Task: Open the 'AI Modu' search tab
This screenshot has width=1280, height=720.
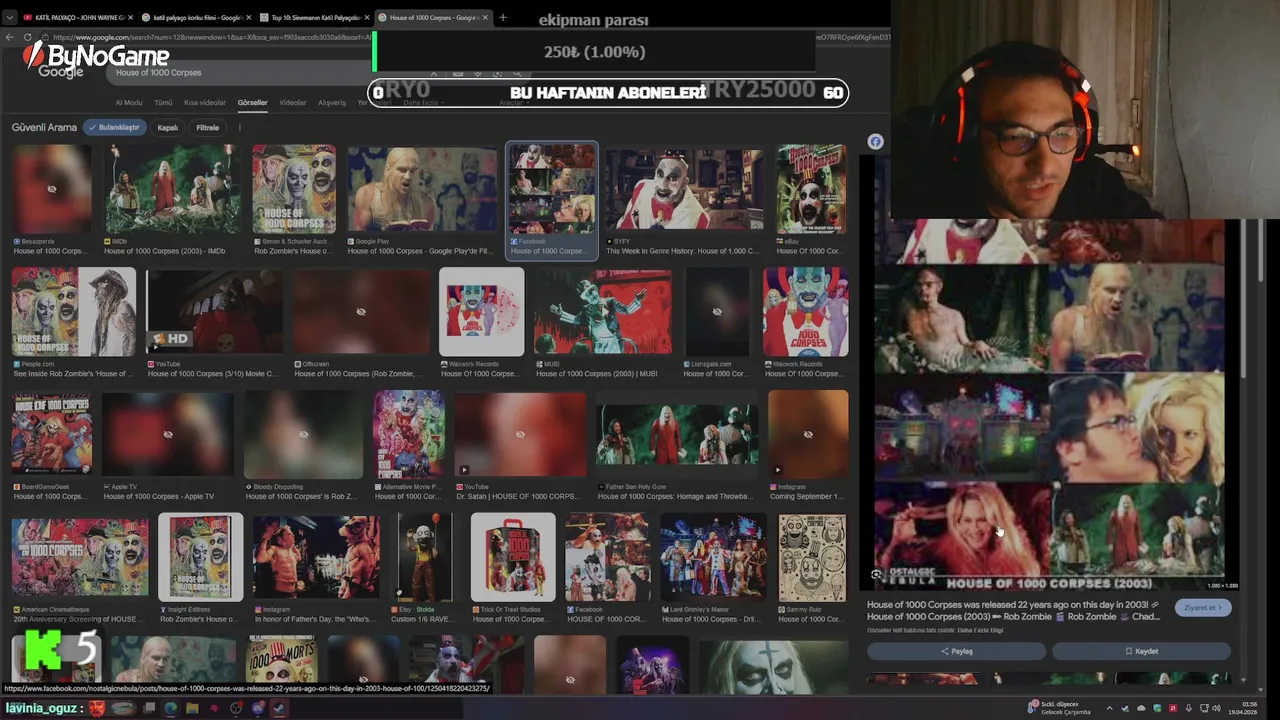Action: tap(129, 102)
